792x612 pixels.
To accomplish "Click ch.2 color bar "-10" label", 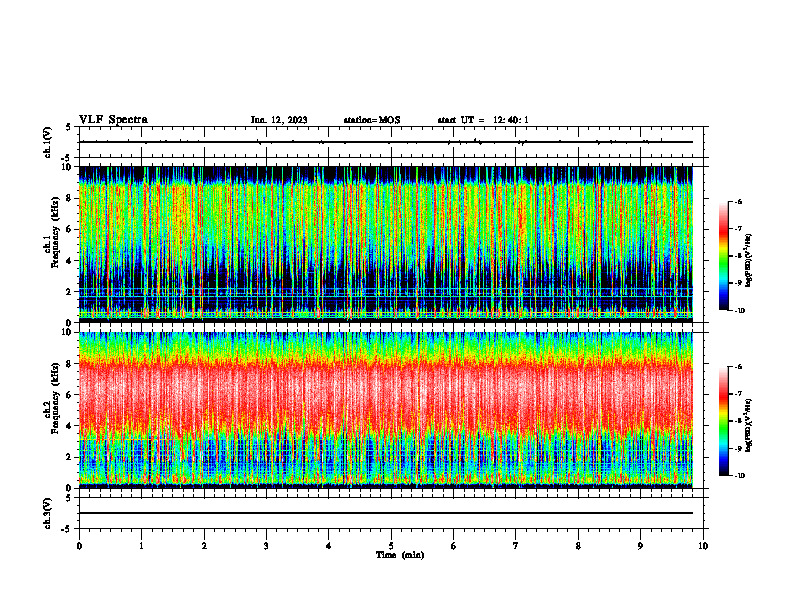I will click(740, 476).
